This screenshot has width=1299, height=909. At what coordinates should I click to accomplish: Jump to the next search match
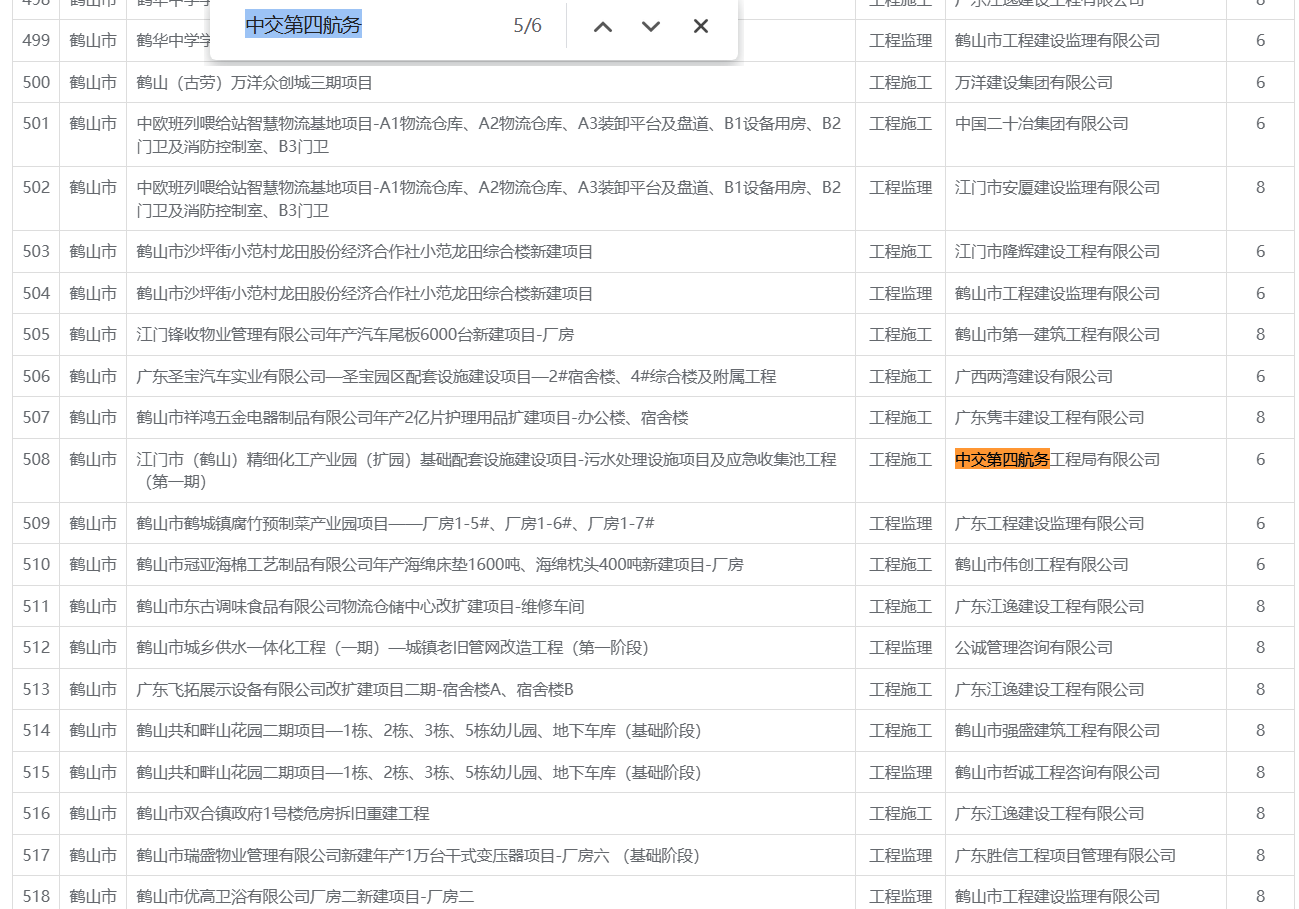point(651,26)
